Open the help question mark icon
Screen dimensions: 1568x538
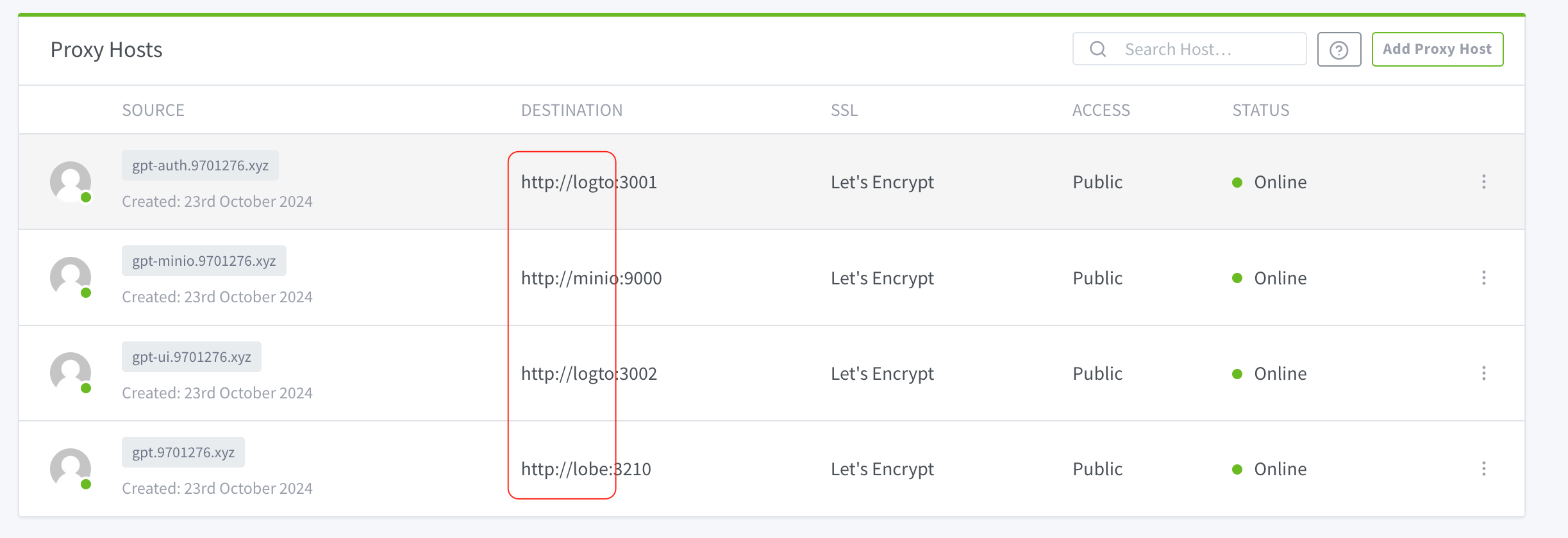1339,49
